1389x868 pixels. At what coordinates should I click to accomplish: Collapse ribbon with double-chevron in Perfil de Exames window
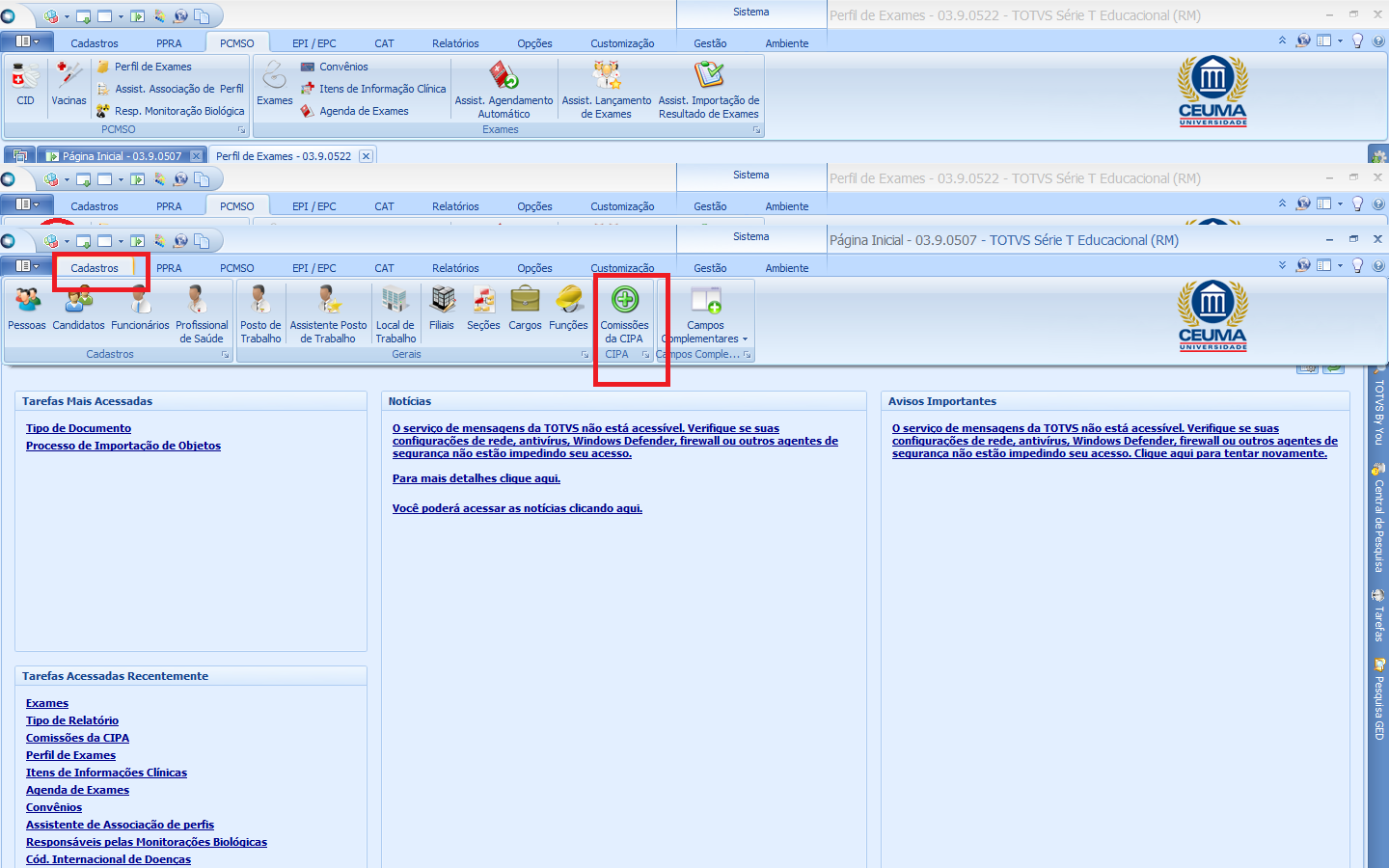click(x=1282, y=41)
